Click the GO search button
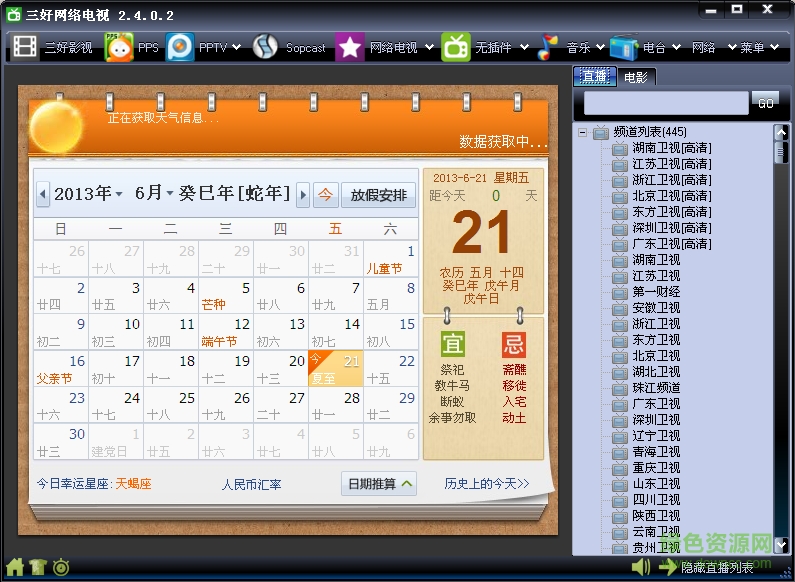This screenshot has width=795, height=582. (765, 103)
